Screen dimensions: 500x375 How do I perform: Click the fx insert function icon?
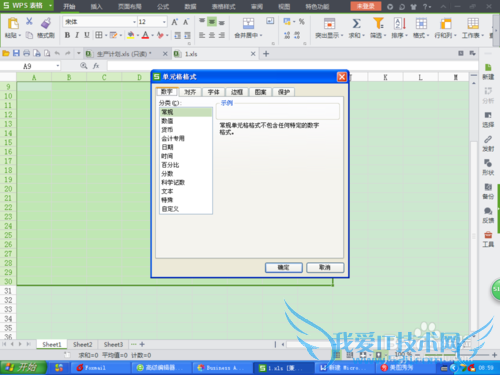pyautogui.click(x=96, y=66)
